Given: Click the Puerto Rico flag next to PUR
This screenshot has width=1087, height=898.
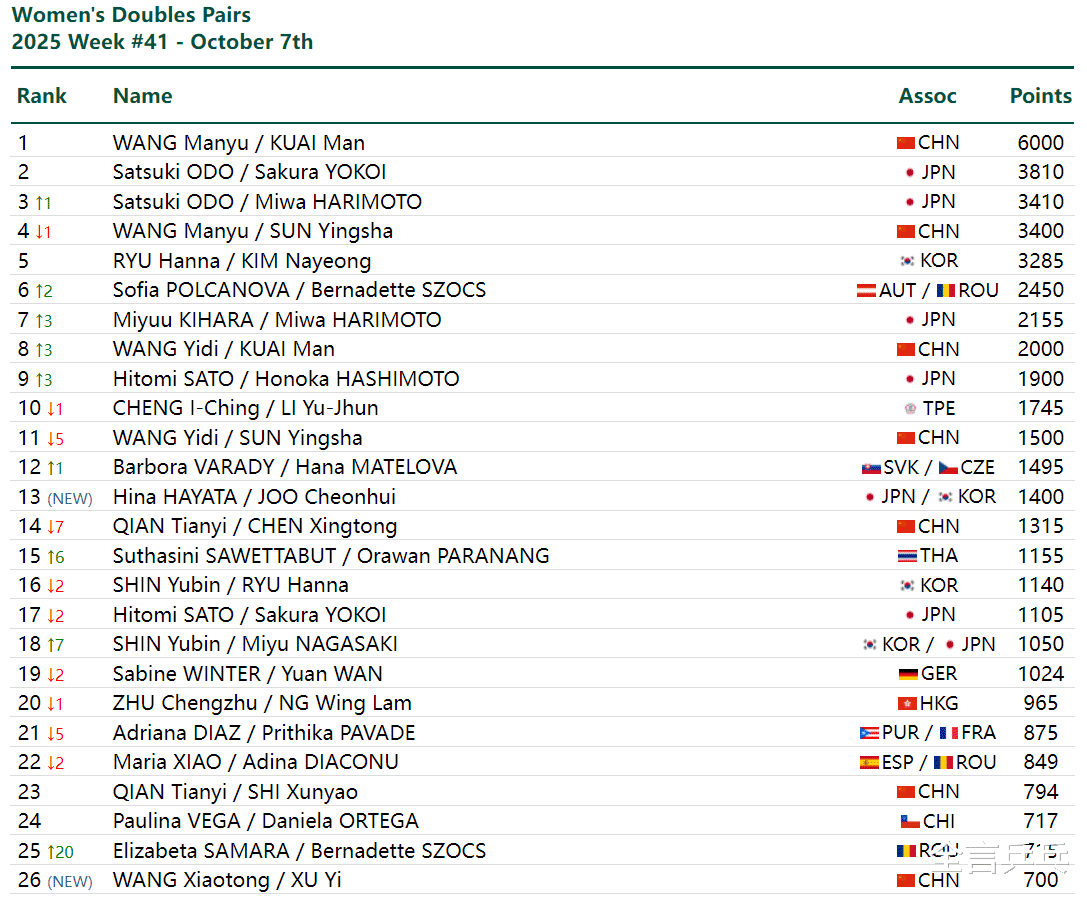Looking at the screenshot, I should pyautogui.click(x=869, y=733).
